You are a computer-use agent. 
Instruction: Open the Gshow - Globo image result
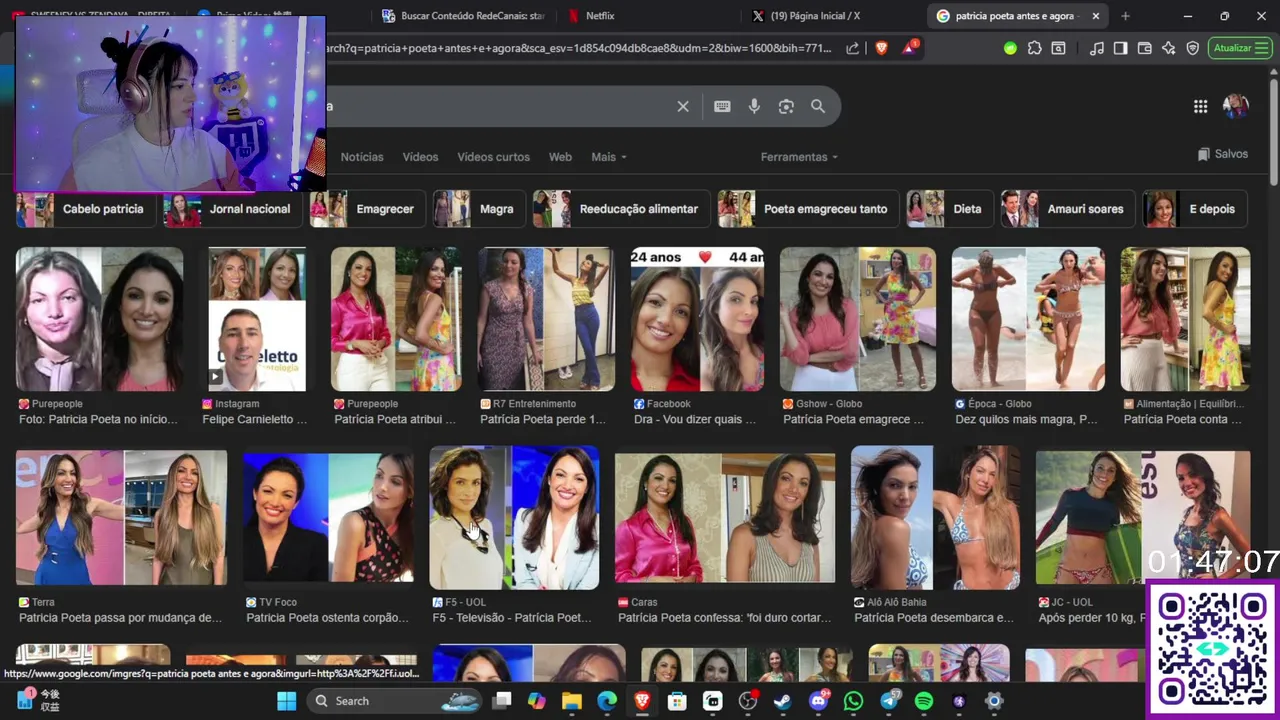[858, 319]
